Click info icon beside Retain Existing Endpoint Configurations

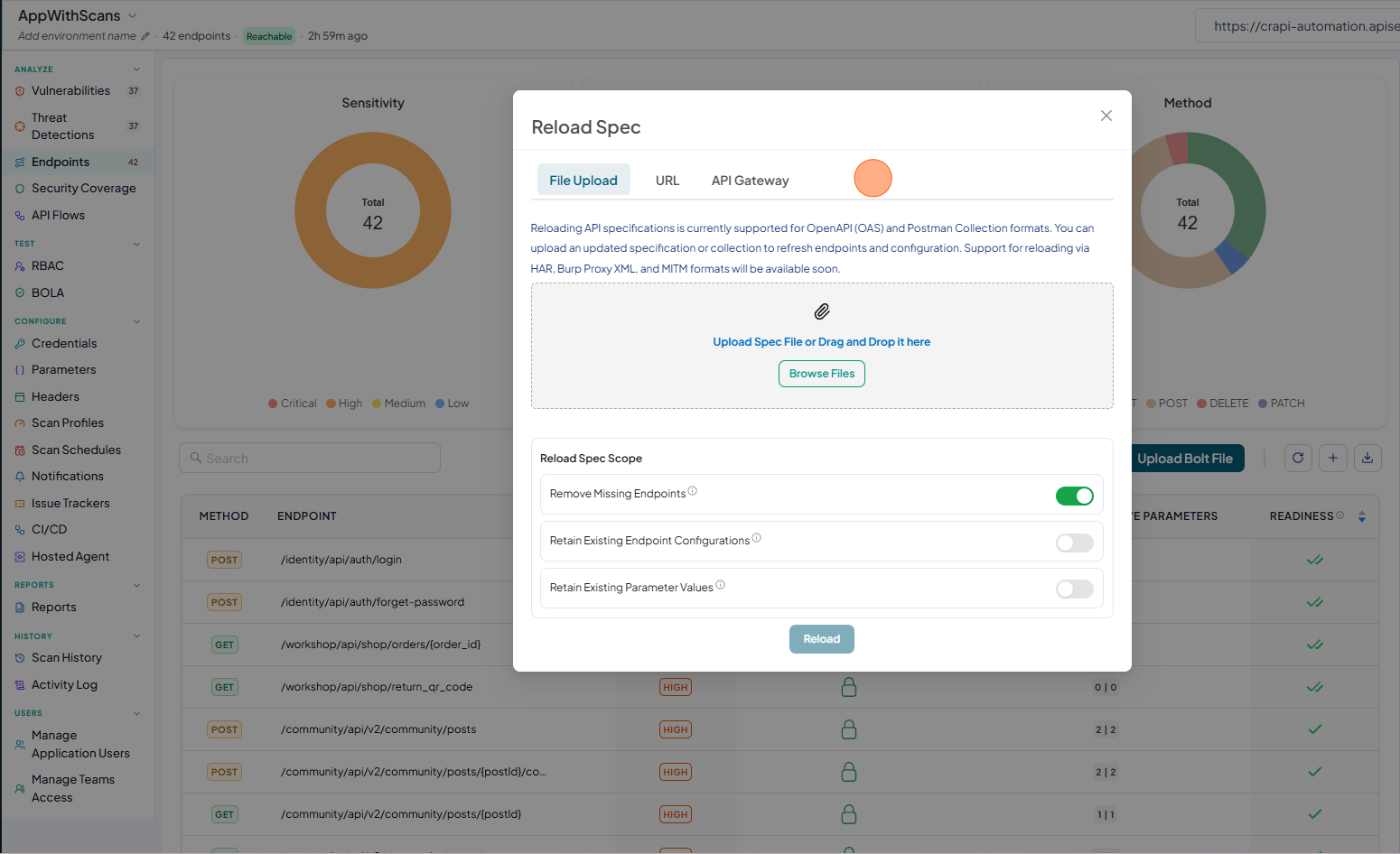pyautogui.click(x=757, y=538)
